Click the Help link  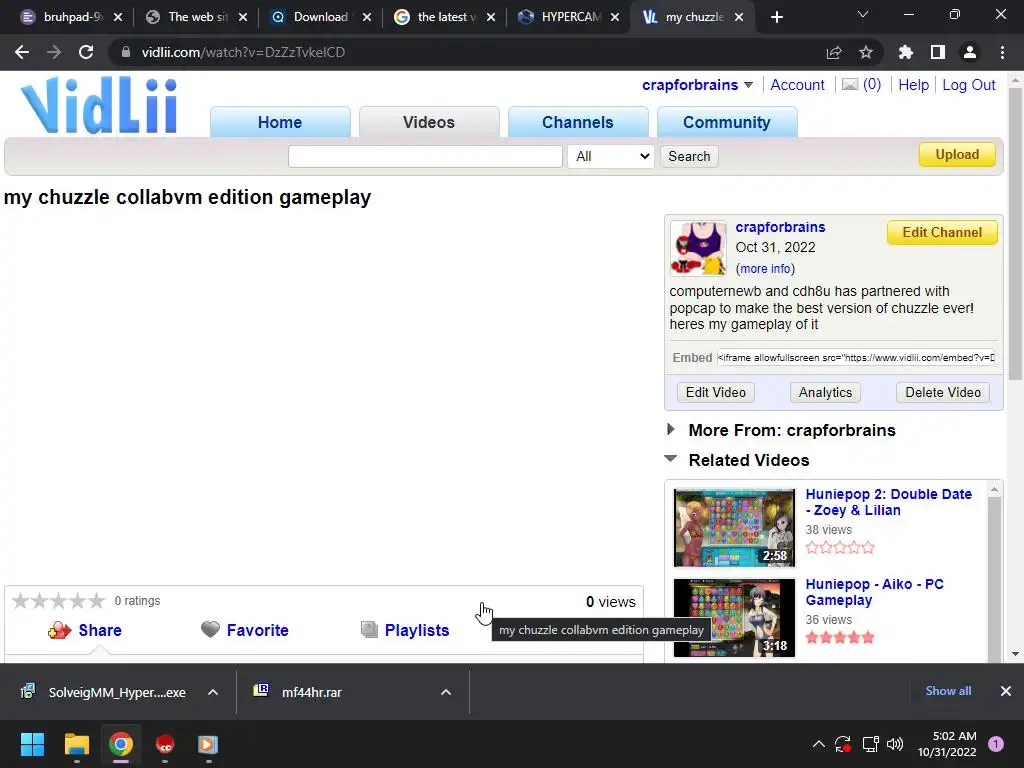click(914, 85)
